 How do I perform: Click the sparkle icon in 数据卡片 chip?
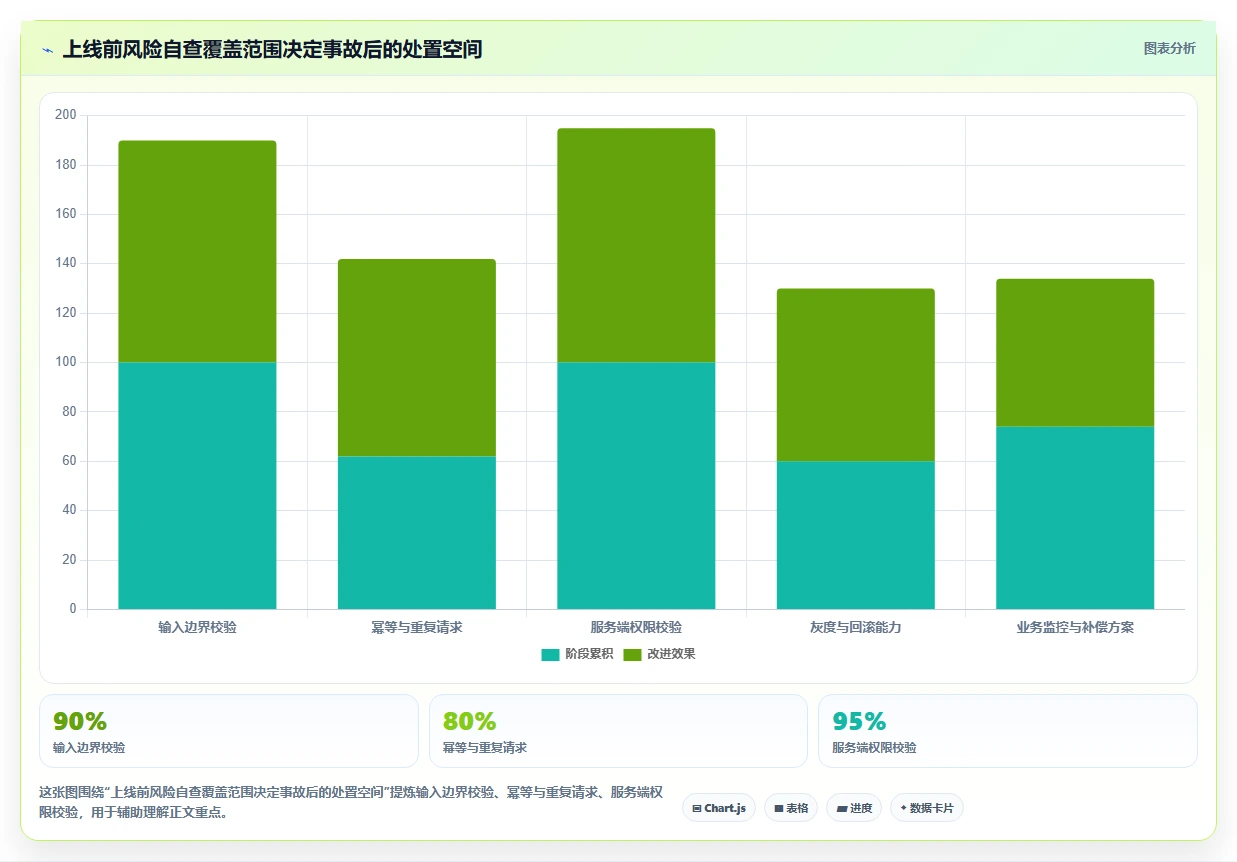tap(903, 807)
